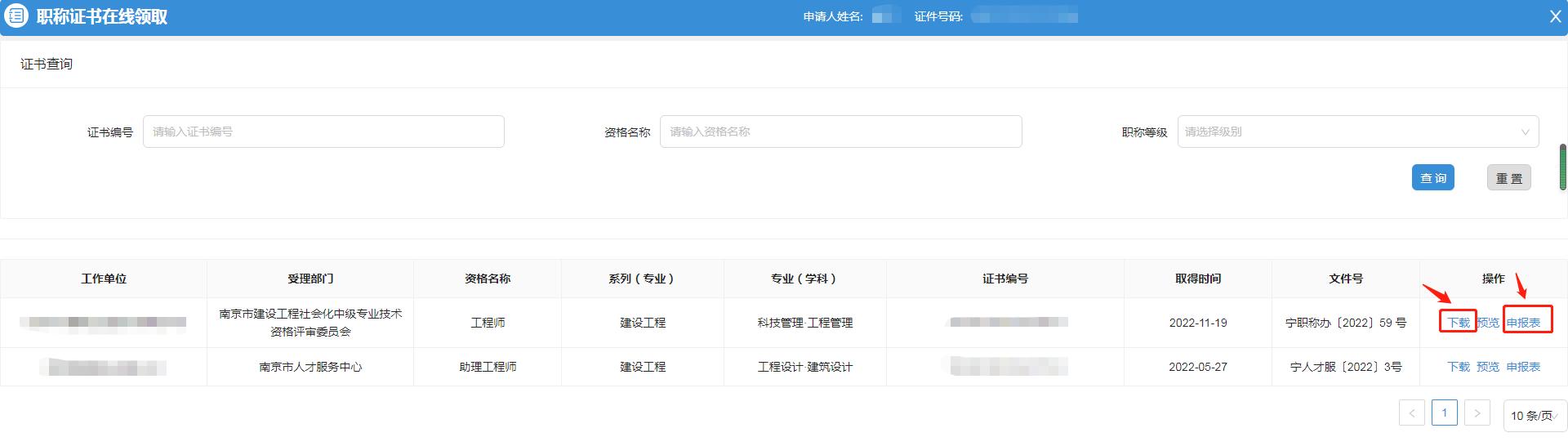The image size is (1568, 446).
Task: Open 申报表 for the 助理工程师 row
Action: tap(1523, 367)
